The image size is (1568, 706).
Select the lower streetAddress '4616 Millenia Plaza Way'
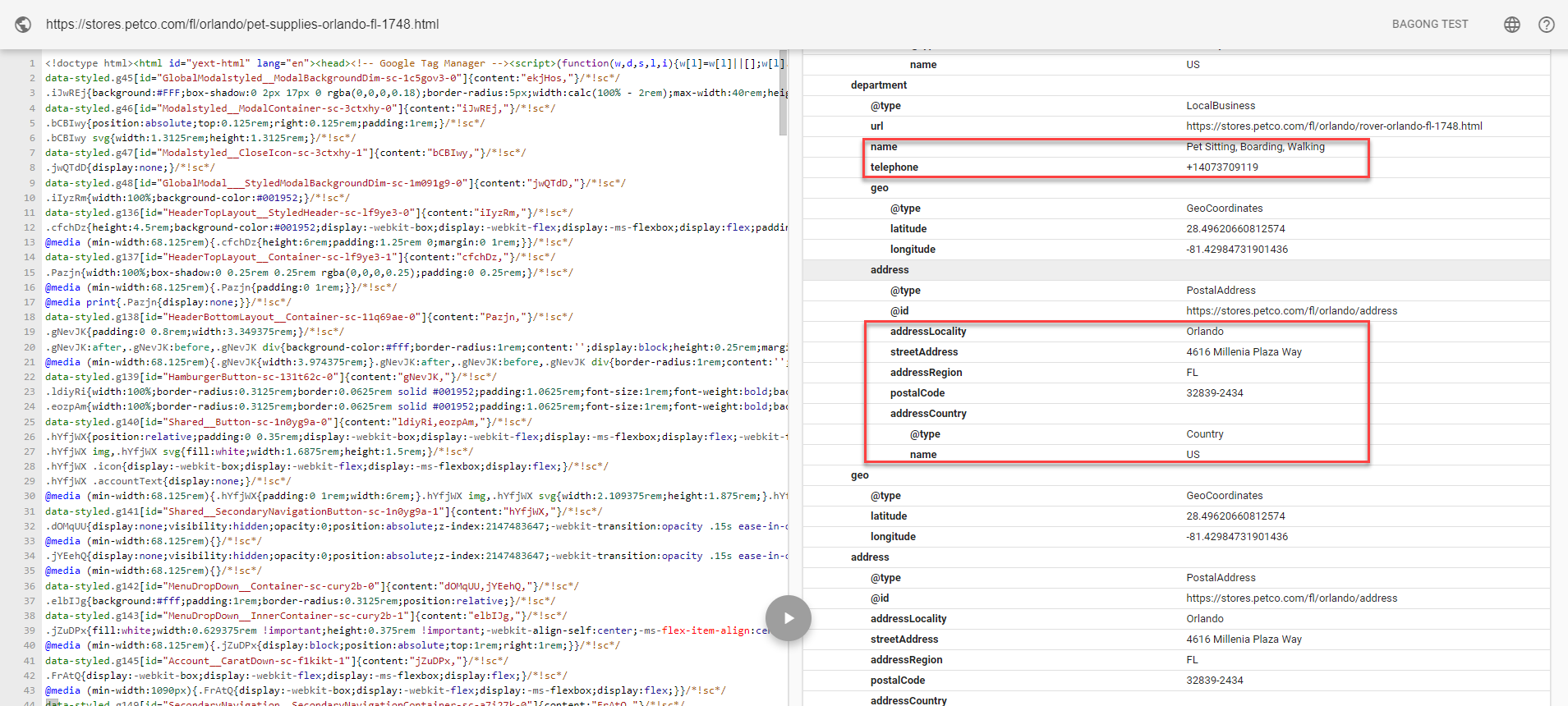[1244, 640]
